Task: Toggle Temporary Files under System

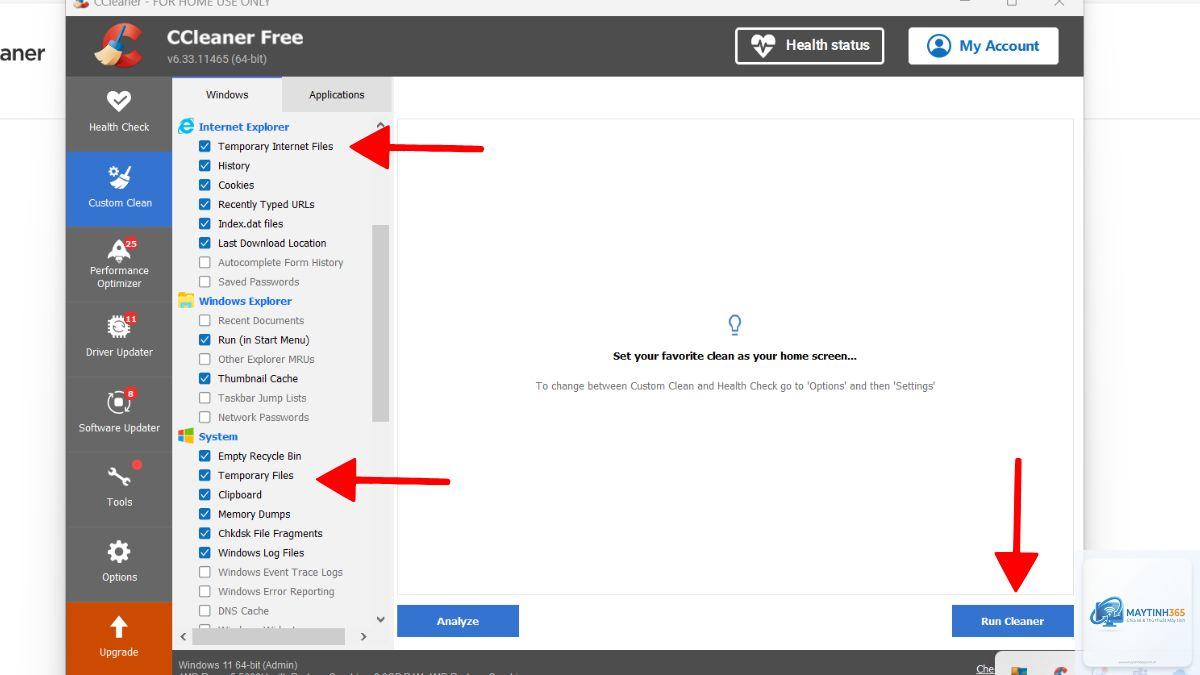Action: [205, 476]
